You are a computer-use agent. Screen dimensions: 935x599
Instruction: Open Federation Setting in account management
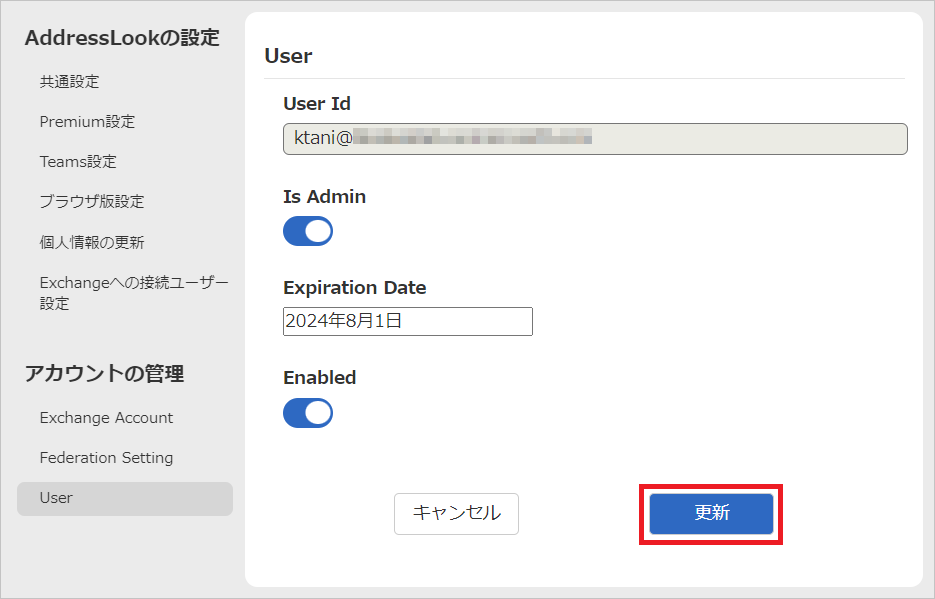[106, 458]
